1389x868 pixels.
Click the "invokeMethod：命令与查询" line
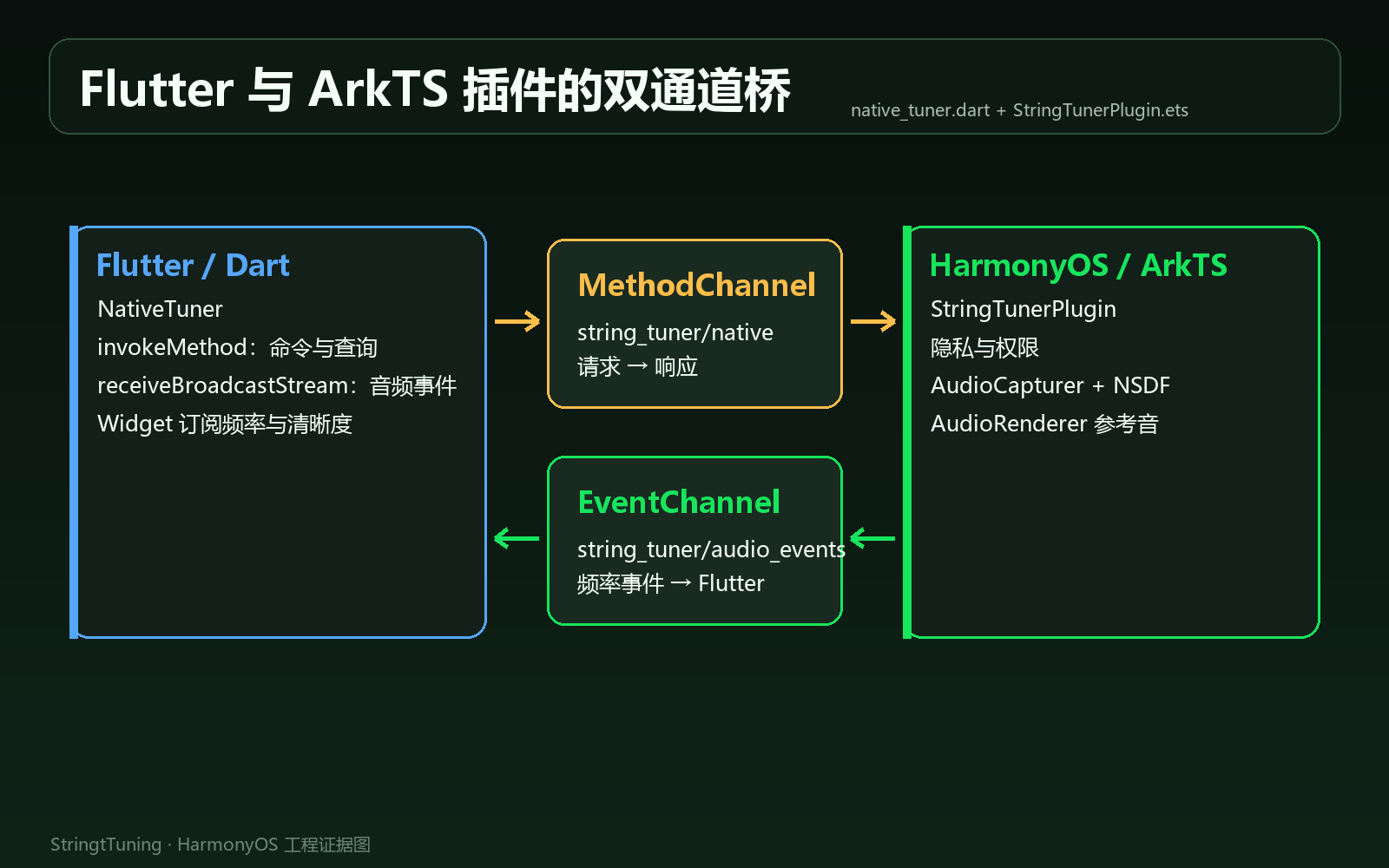click(x=237, y=347)
